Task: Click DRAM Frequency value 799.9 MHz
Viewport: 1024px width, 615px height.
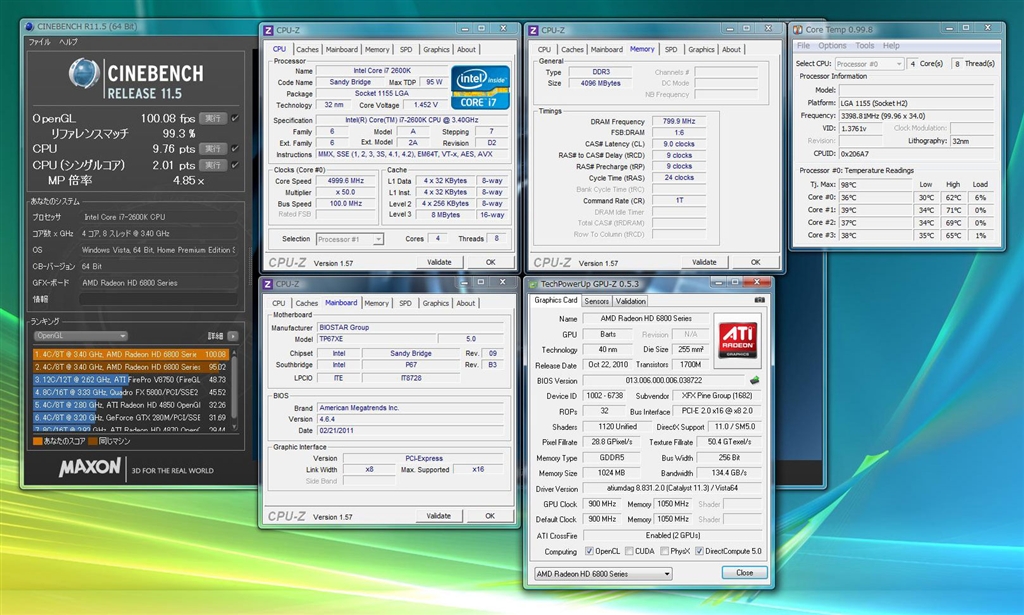Action: coord(679,121)
